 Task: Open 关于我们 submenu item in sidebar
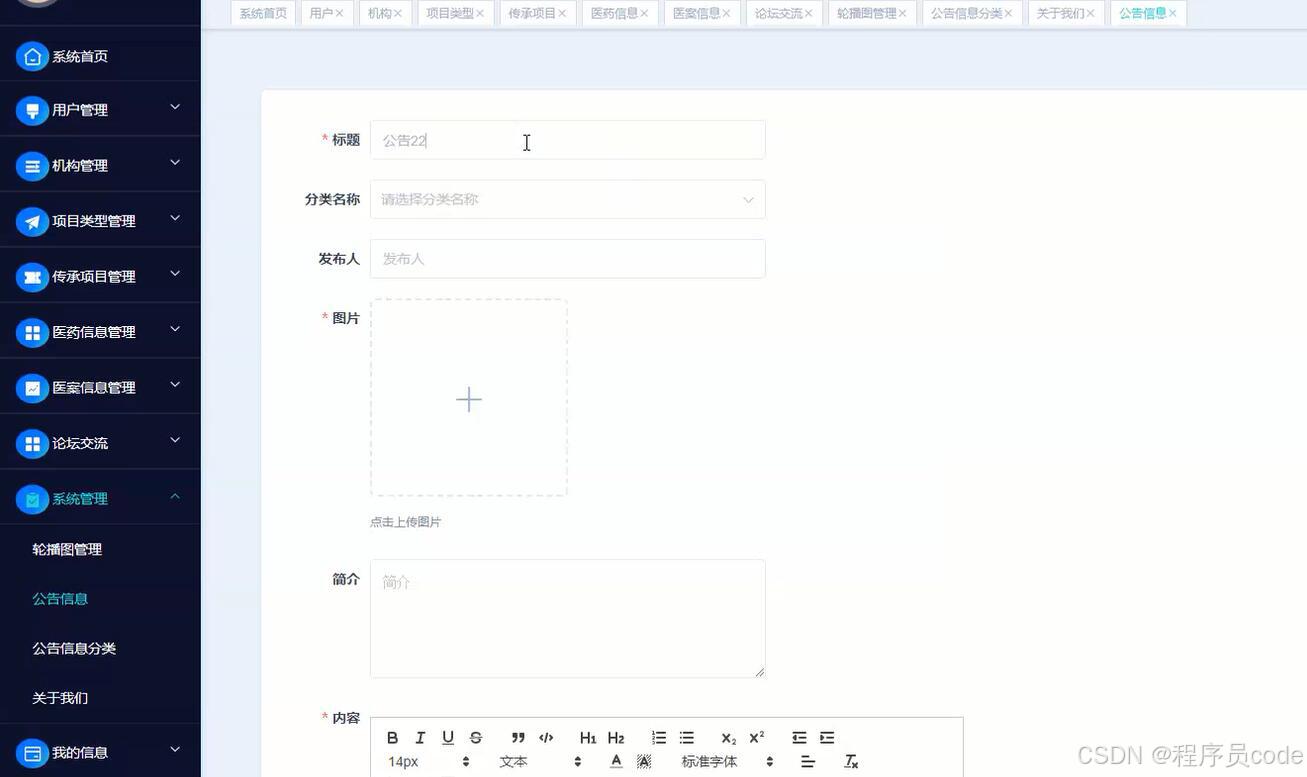coord(100,698)
